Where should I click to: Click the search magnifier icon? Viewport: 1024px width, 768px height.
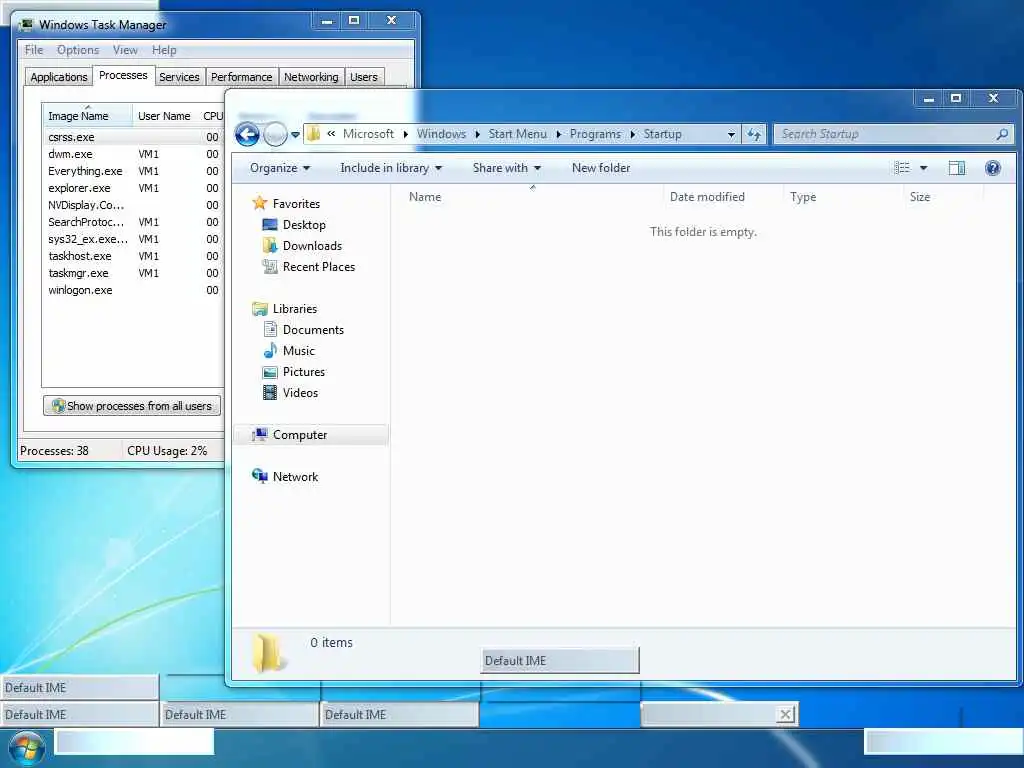point(1002,135)
